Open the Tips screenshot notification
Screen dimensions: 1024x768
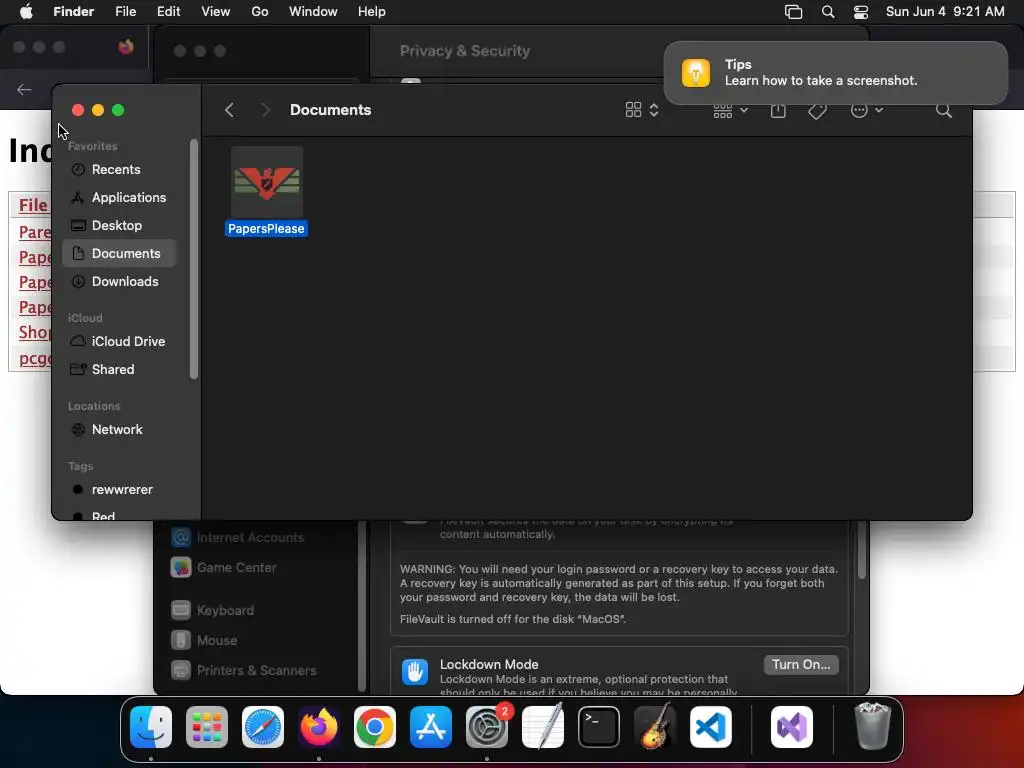835,72
